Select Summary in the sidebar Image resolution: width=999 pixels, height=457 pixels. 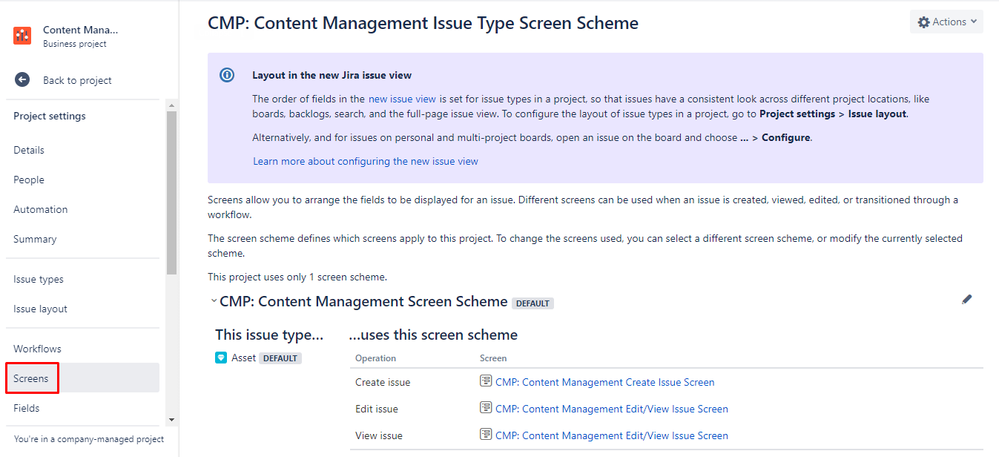[x=35, y=239]
